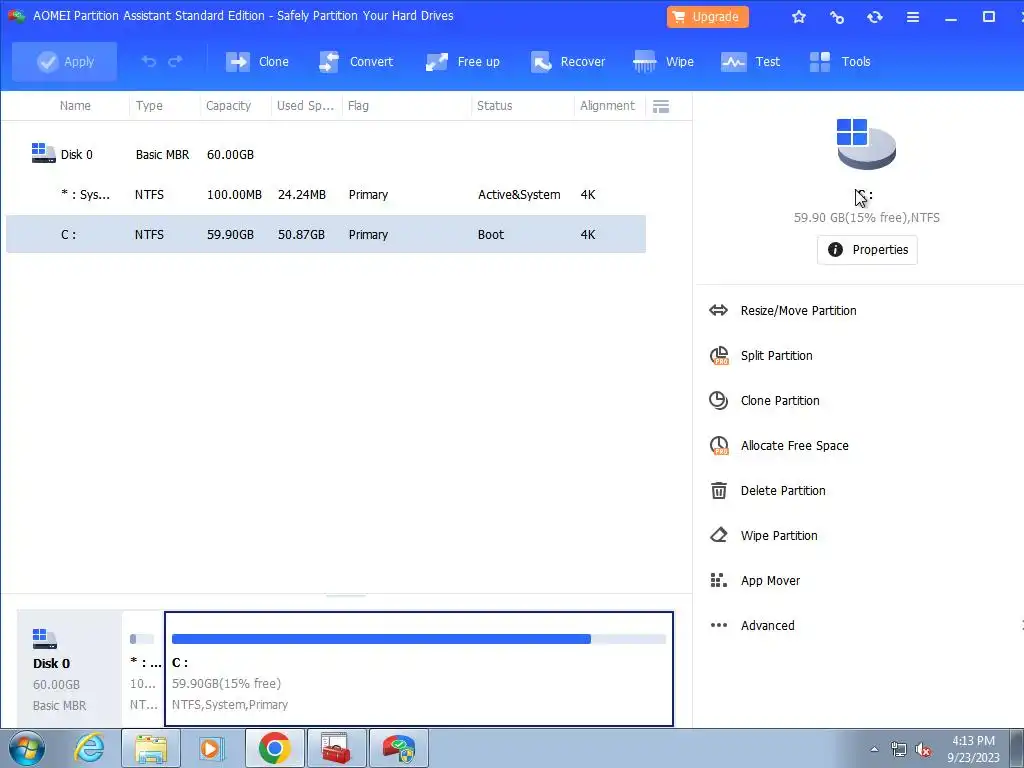Screen dimensions: 1024x768
Task: Choose Delete Partition
Action: pyautogui.click(x=783, y=490)
